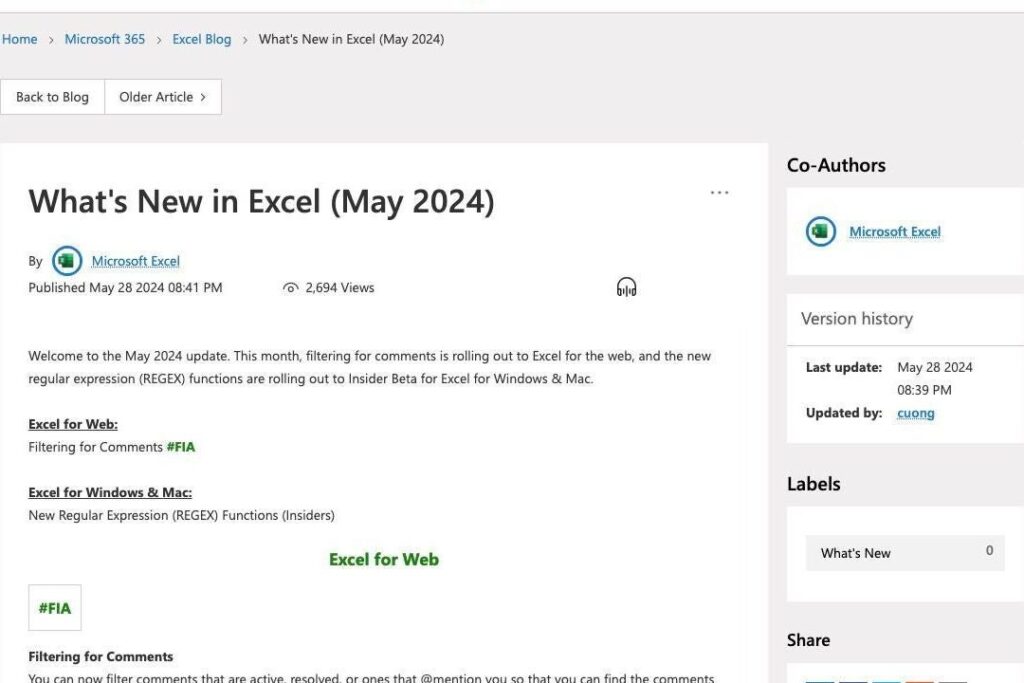Open the cuong user profile link
The width and height of the screenshot is (1024, 683).
(916, 413)
